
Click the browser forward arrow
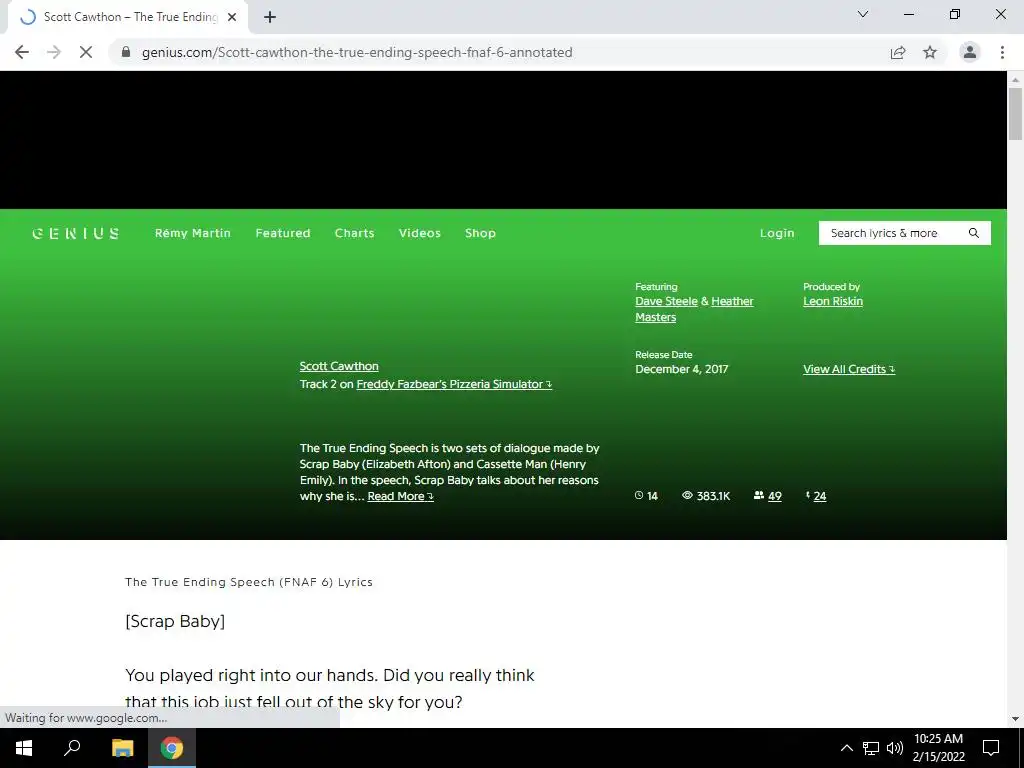coord(54,52)
